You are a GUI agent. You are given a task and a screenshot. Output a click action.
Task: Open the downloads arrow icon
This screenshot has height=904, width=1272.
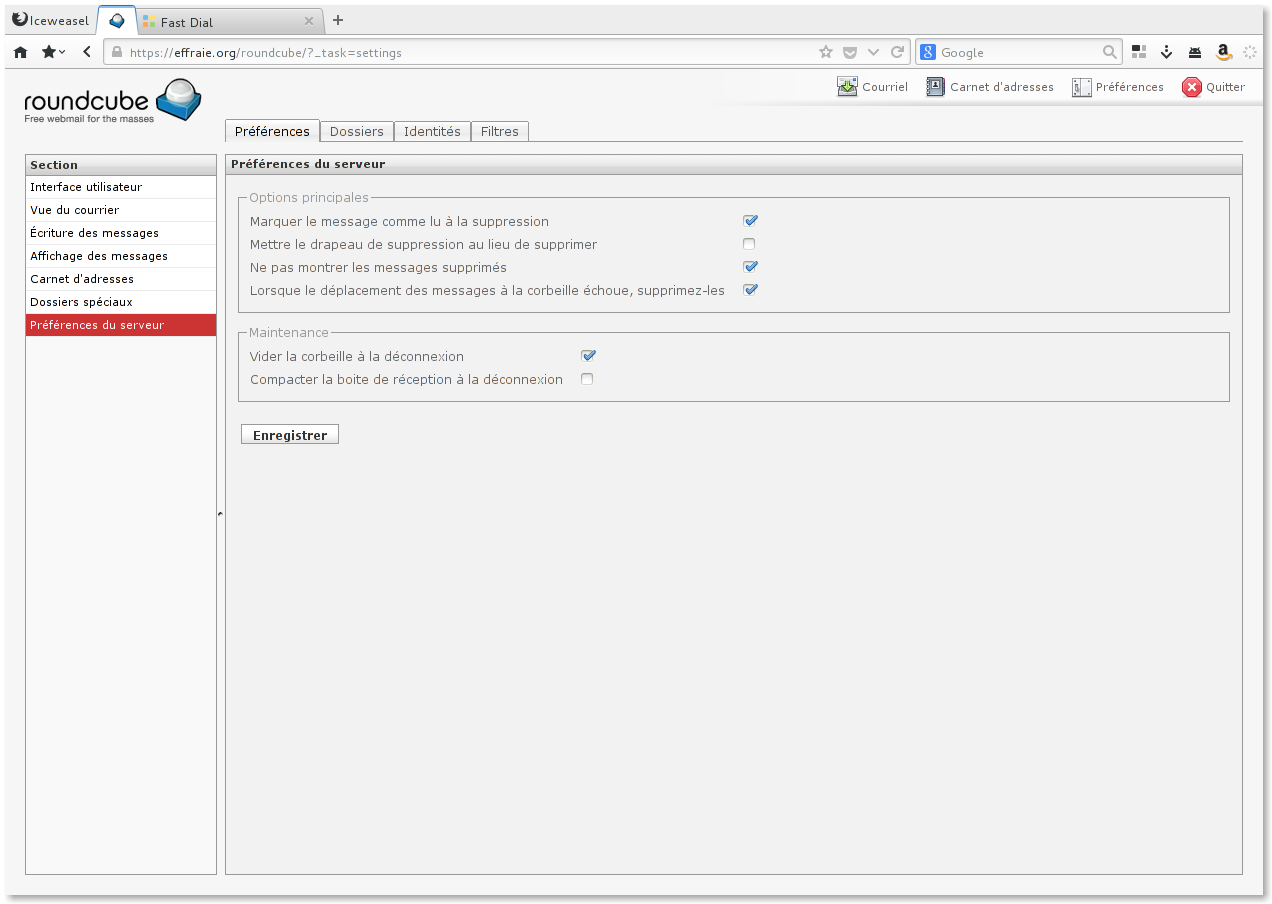(1166, 52)
